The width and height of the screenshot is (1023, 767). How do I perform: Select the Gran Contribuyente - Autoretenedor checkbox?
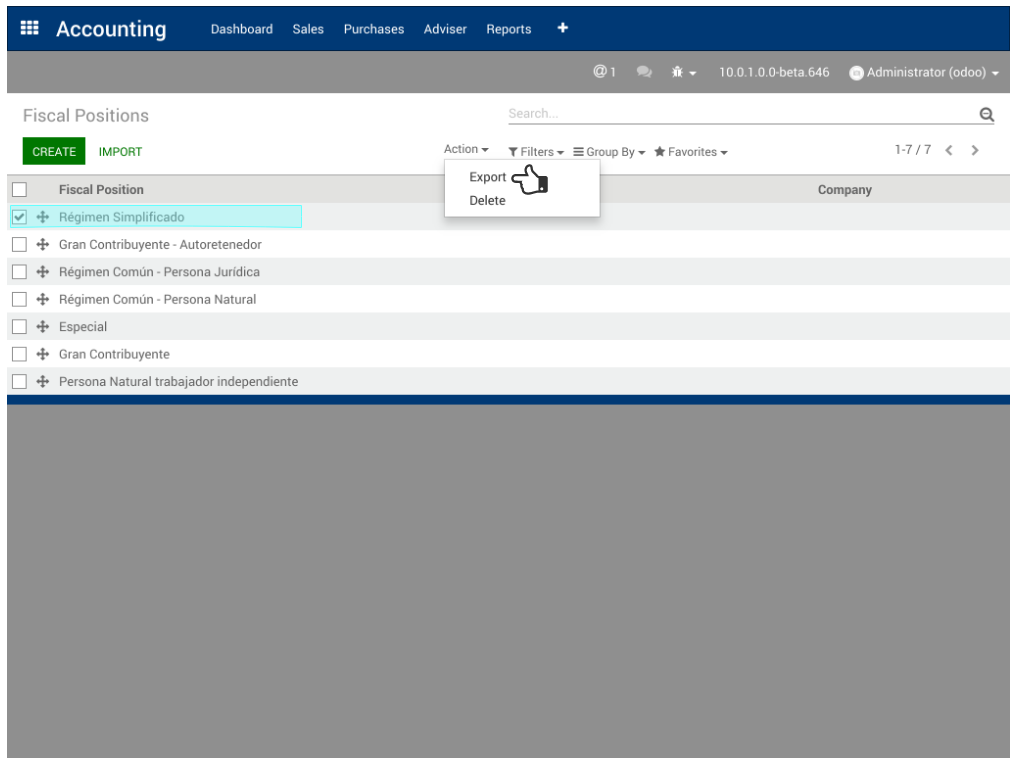[x=19, y=244]
